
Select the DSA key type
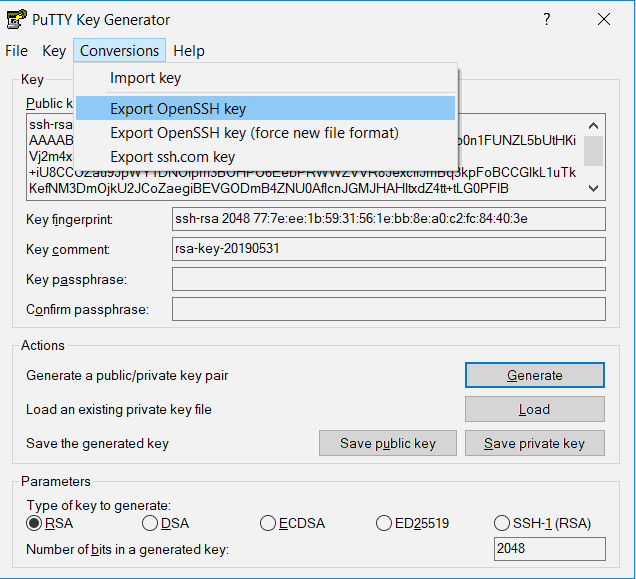(150, 523)
